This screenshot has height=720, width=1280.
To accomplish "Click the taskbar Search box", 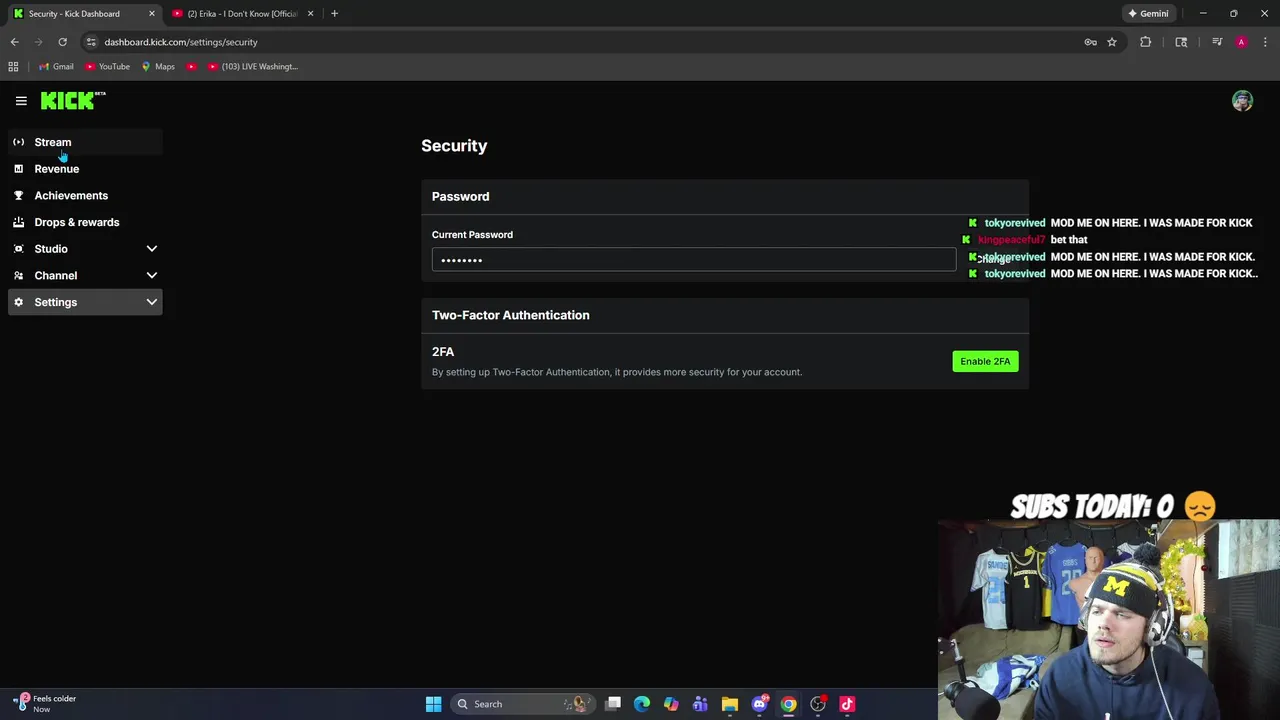I will (522, 704).
